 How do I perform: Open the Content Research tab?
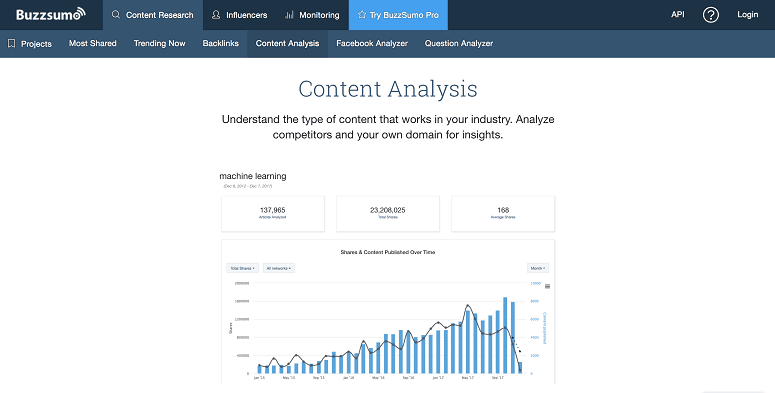153,15
